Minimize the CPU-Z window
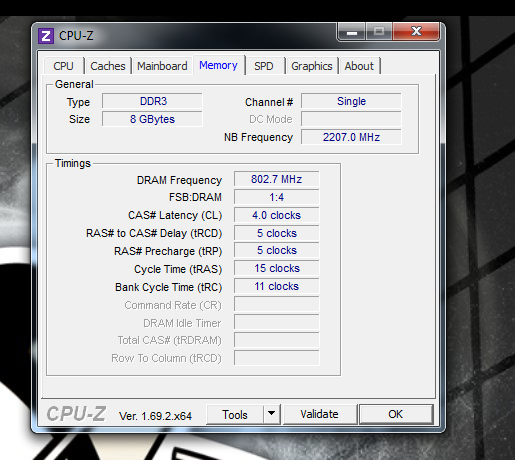Image resolution: width=515 pixels, height=460 pixels. click(x=352, y=32)
